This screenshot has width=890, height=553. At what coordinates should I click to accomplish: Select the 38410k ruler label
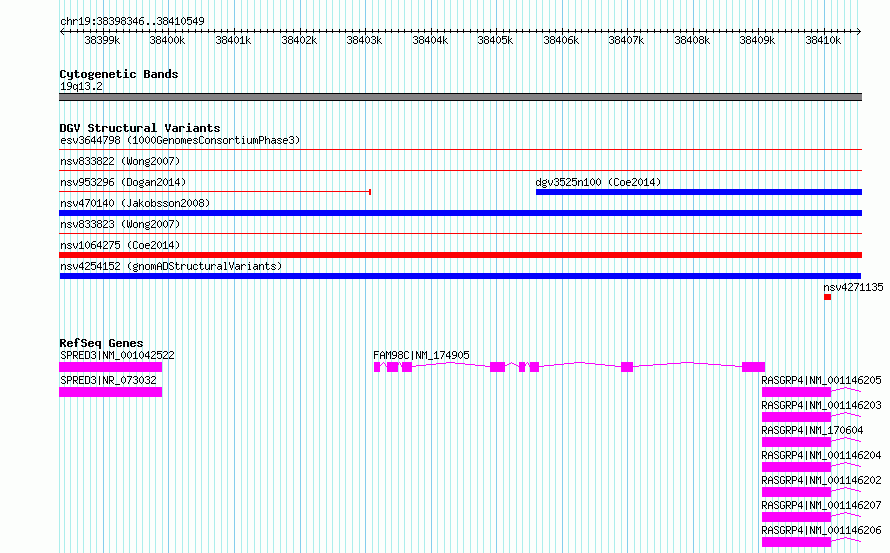click(x=824, y=40)
